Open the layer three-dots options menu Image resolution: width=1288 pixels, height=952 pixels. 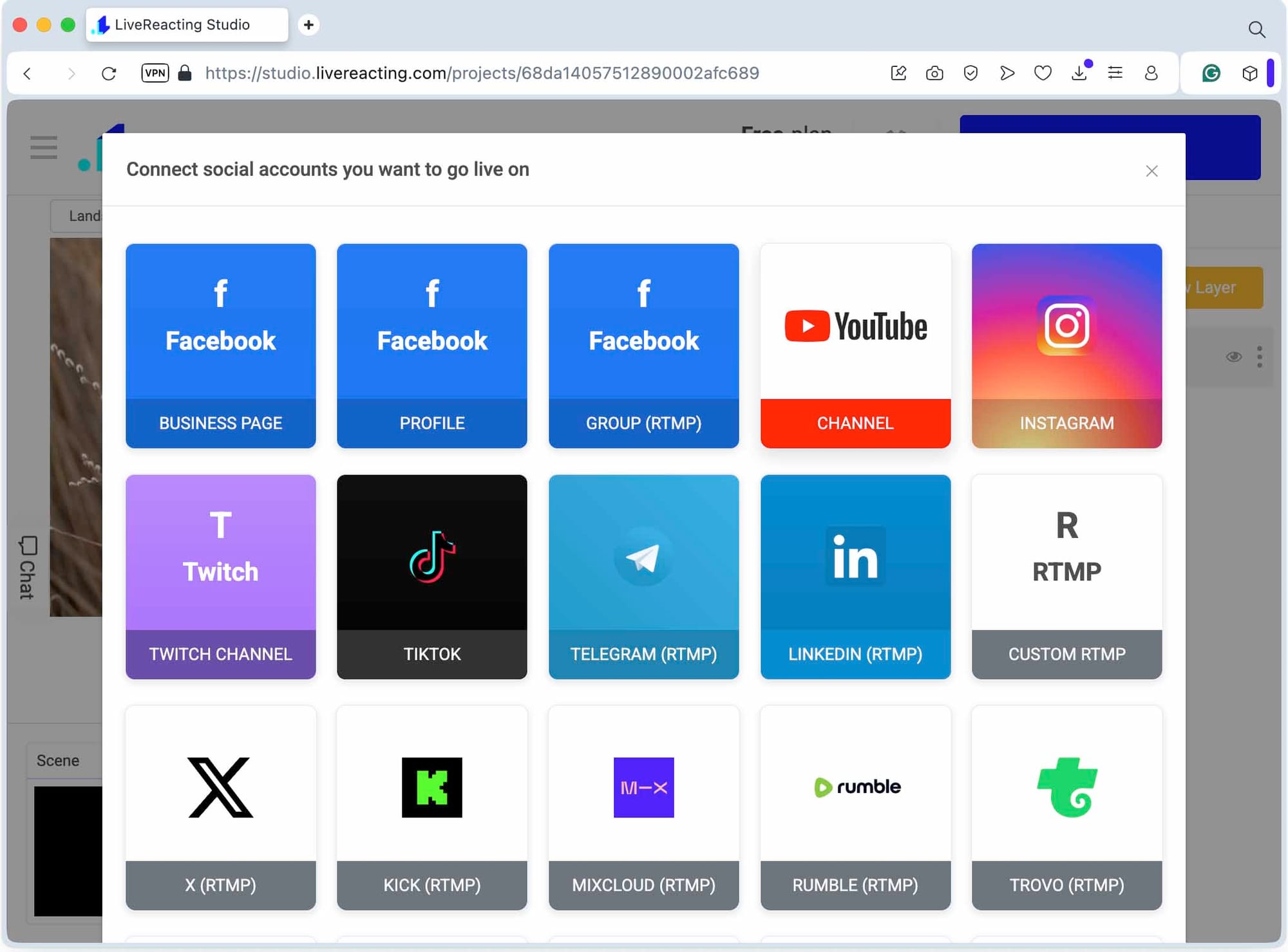coord(1259,357)
